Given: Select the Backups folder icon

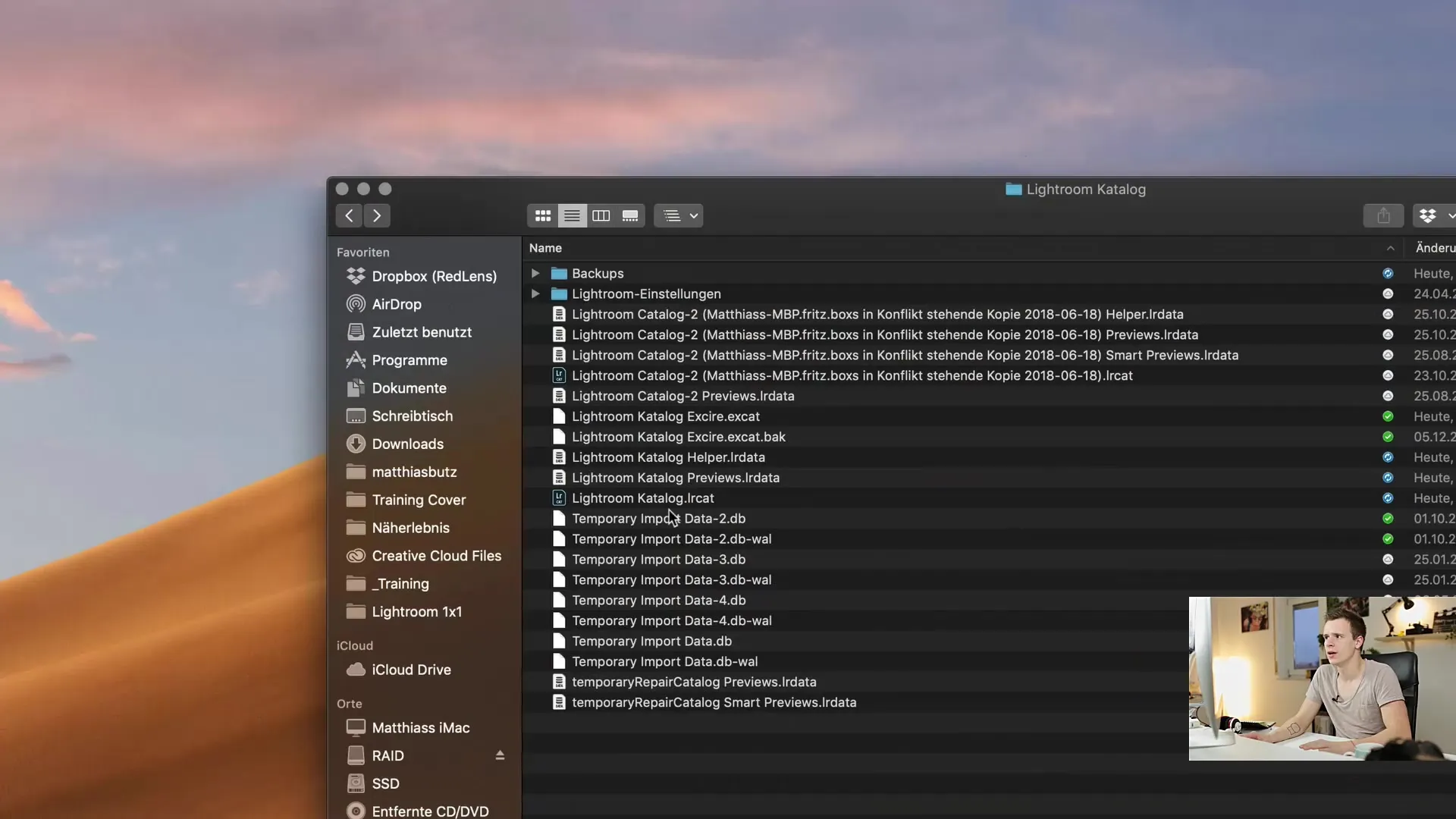Looking at the screenshot, I should click(x=559, y=273).
